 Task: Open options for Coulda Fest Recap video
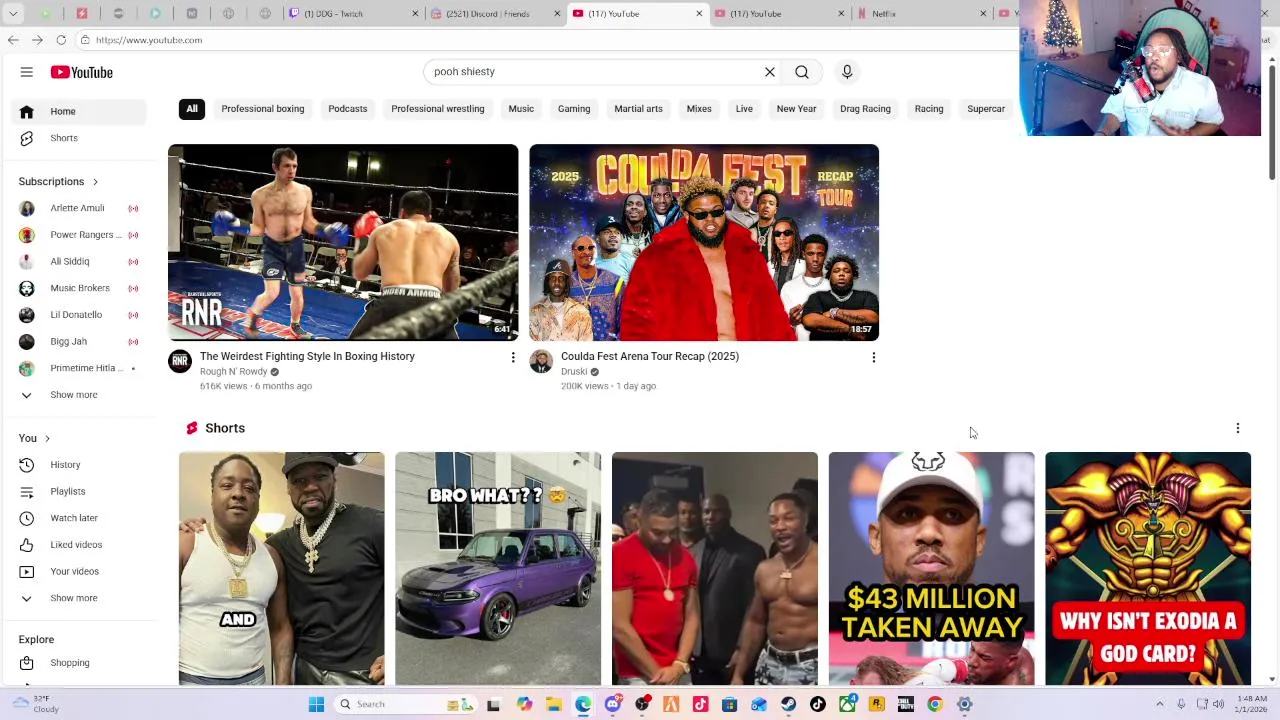(x=874, y=357)
